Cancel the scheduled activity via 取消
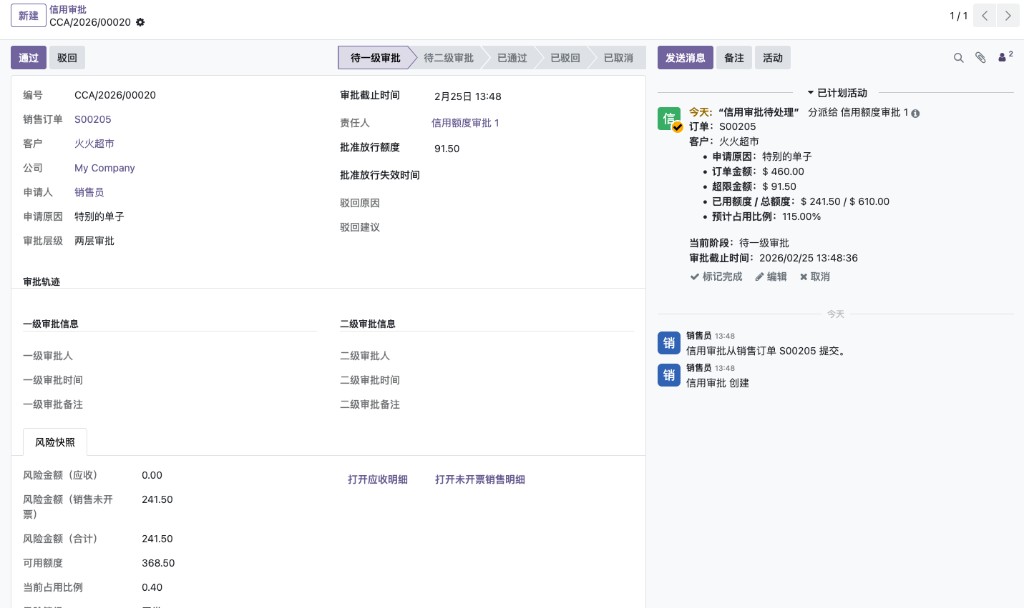The width and height of the screenshot is (1024, 608). 814,276
